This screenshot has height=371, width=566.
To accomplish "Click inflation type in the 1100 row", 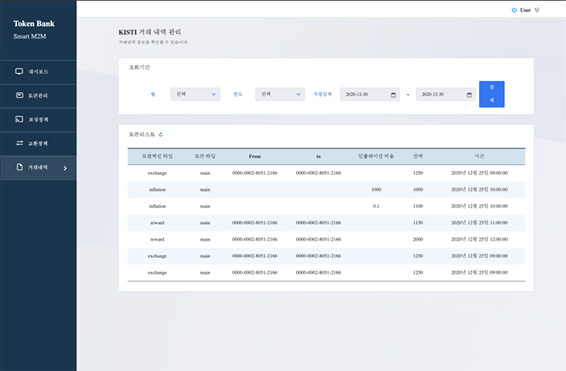I will pos(157,206).
